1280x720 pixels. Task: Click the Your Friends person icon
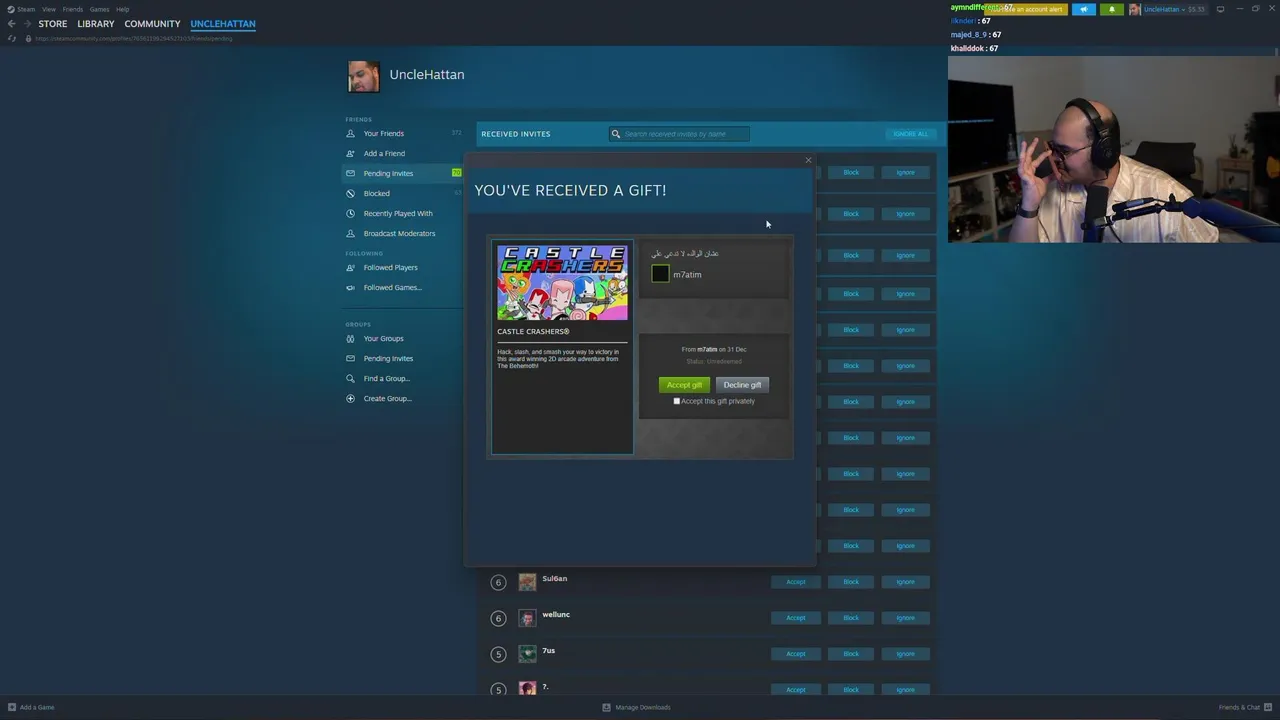[350, 133]
